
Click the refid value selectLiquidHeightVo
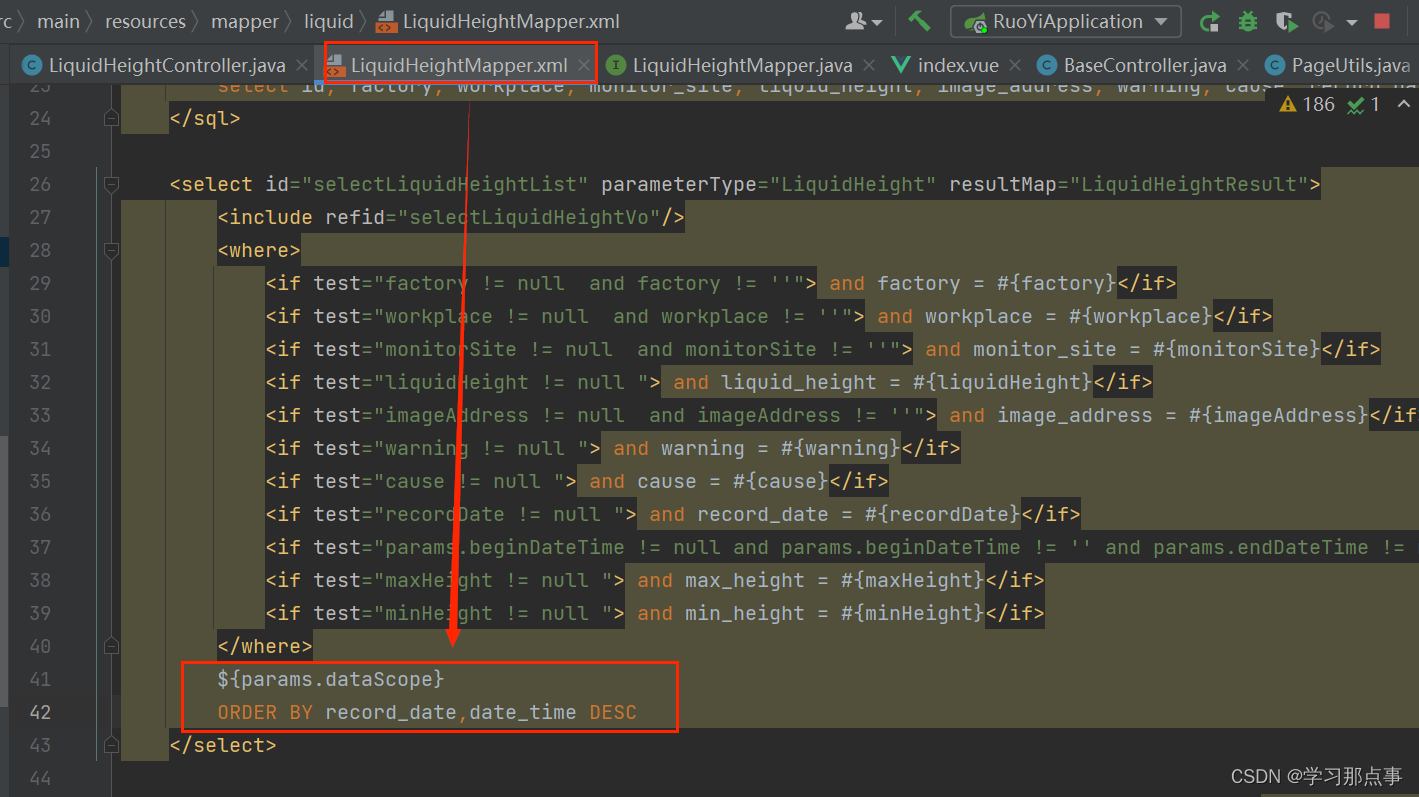click(x=528, y=217)
